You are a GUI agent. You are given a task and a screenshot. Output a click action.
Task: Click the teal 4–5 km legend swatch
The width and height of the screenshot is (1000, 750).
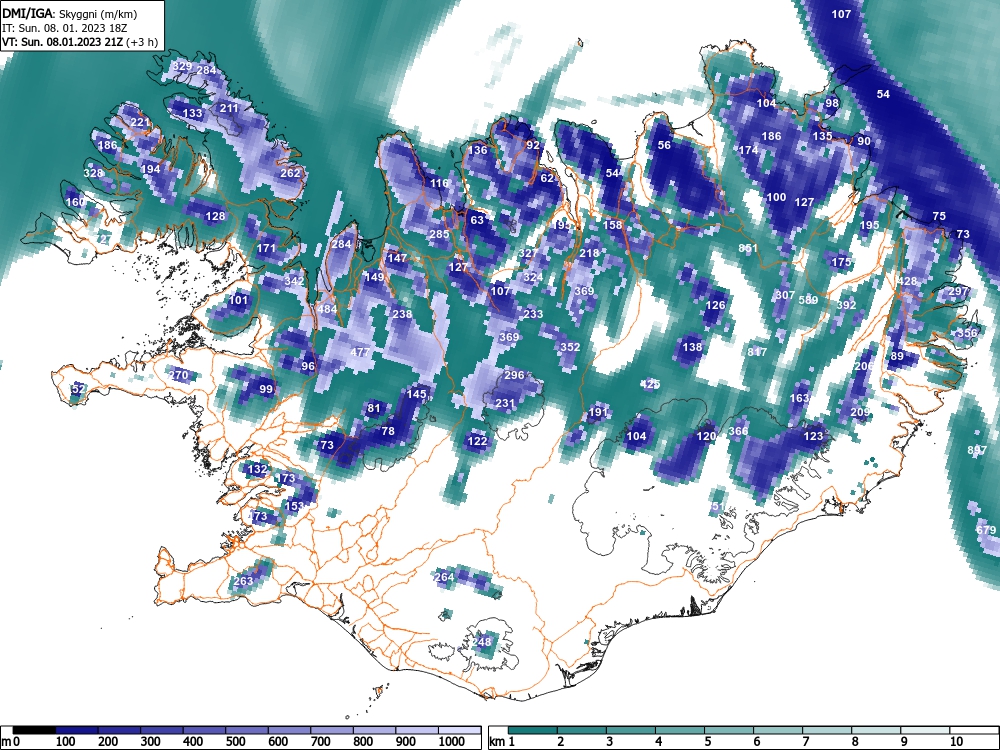coord(680,730)
